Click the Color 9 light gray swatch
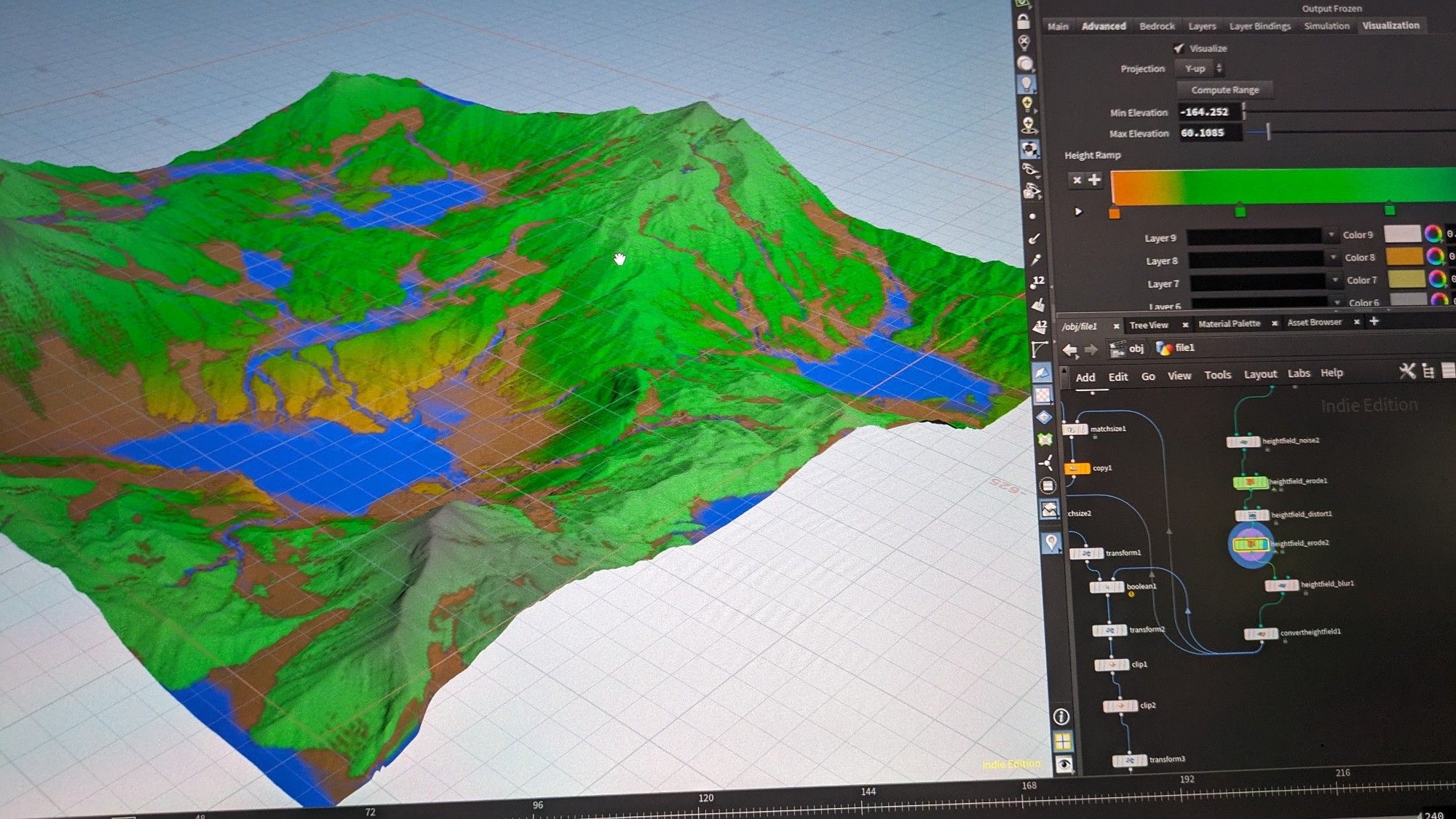Image resolution: width=1456 pixels, height=819 pixels. pyautogui.click(x=1402, y=234)
